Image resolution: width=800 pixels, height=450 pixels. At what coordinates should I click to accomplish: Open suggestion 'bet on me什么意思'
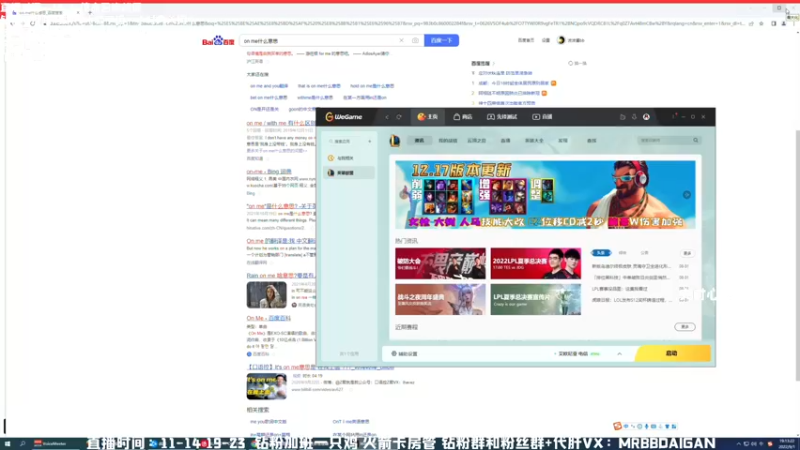point(268,97)
